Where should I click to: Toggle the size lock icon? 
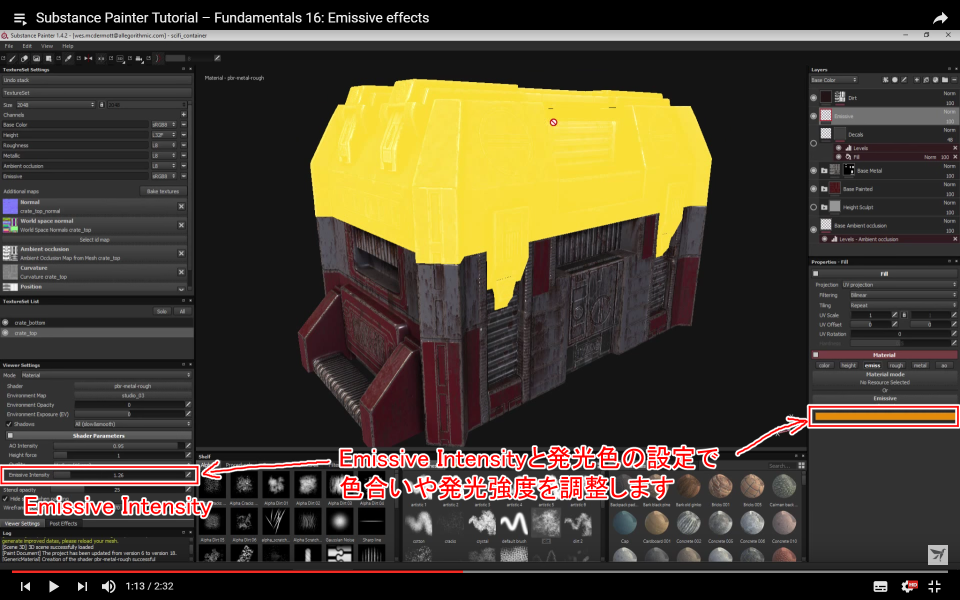click(102, 105)
